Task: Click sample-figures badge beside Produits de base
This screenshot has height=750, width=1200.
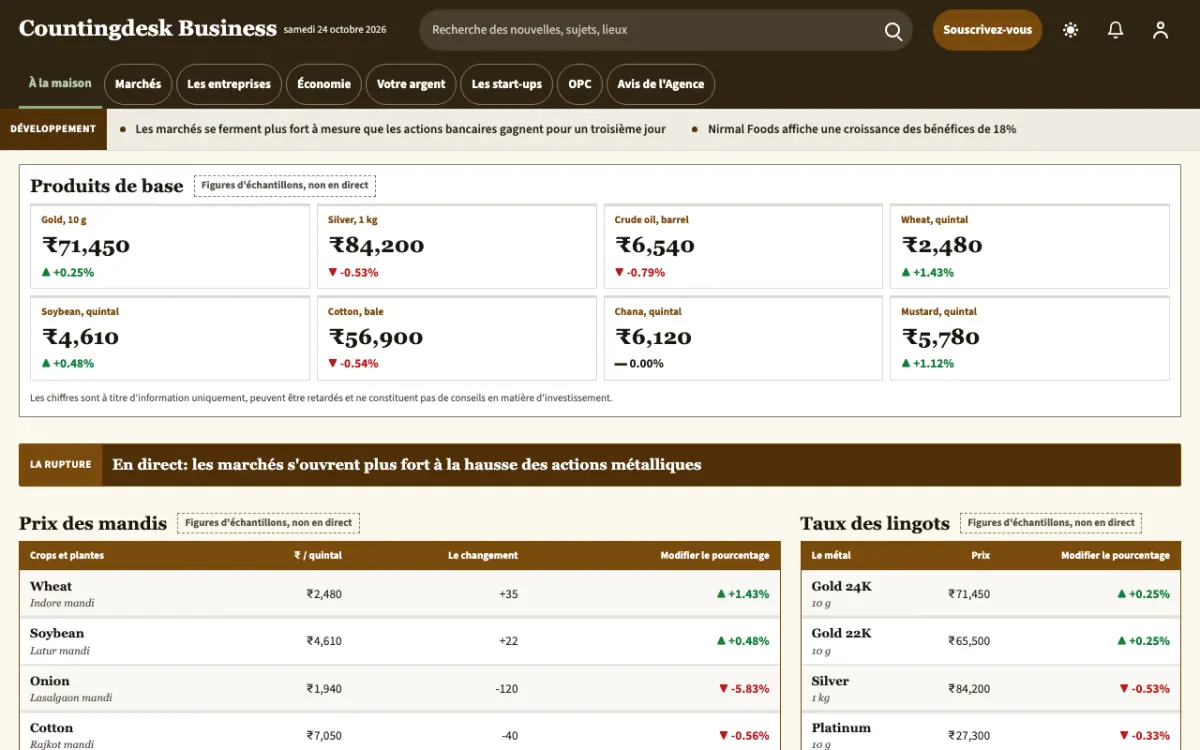Action: (x=285, y=185)
